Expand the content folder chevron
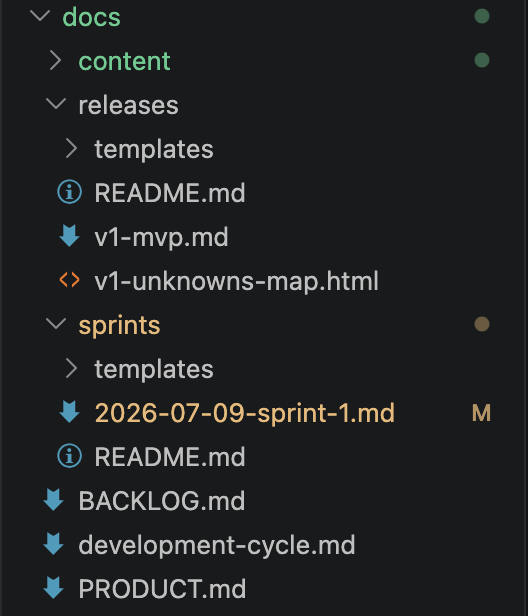 tap(55, 60)
